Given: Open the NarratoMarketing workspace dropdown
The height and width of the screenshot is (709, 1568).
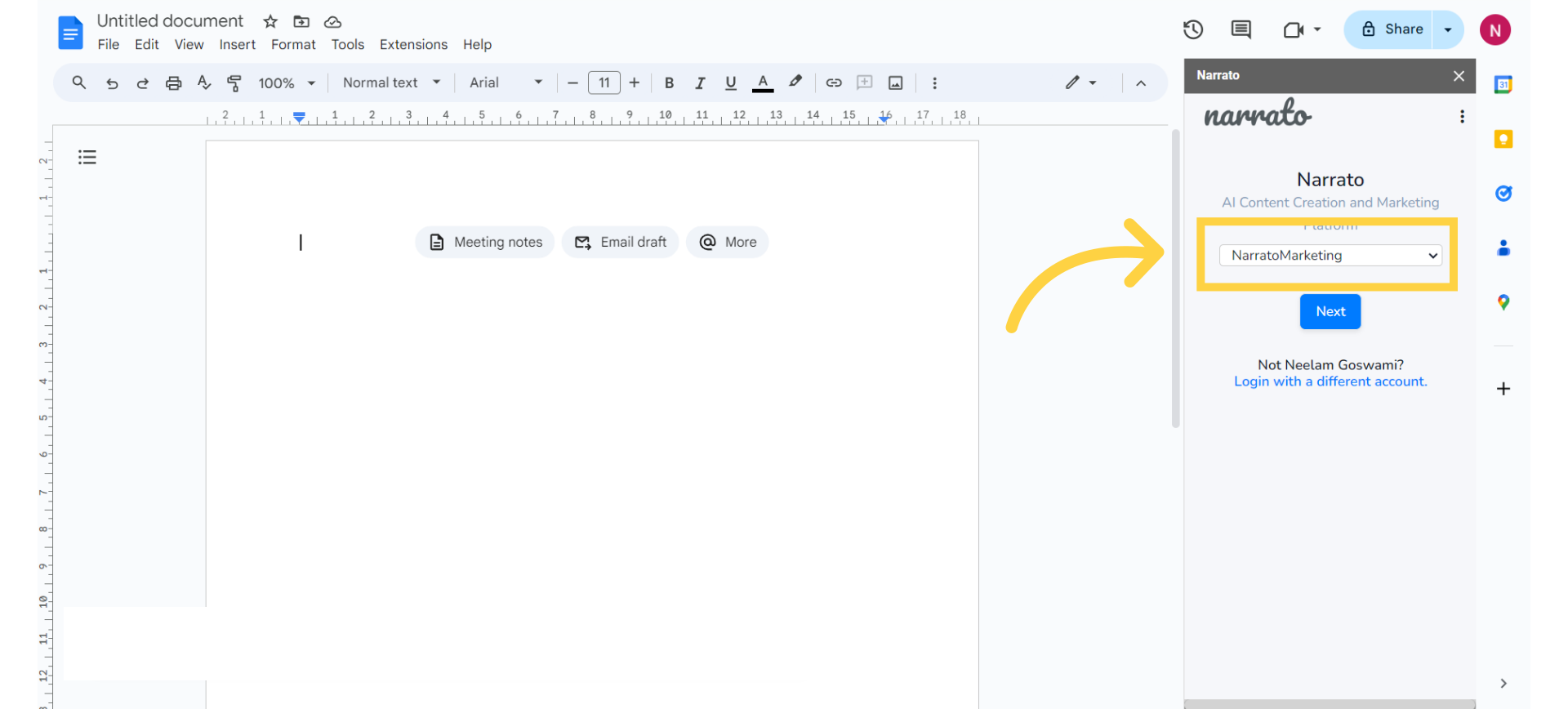Looking at the screenshot, I should [1330, 256].
